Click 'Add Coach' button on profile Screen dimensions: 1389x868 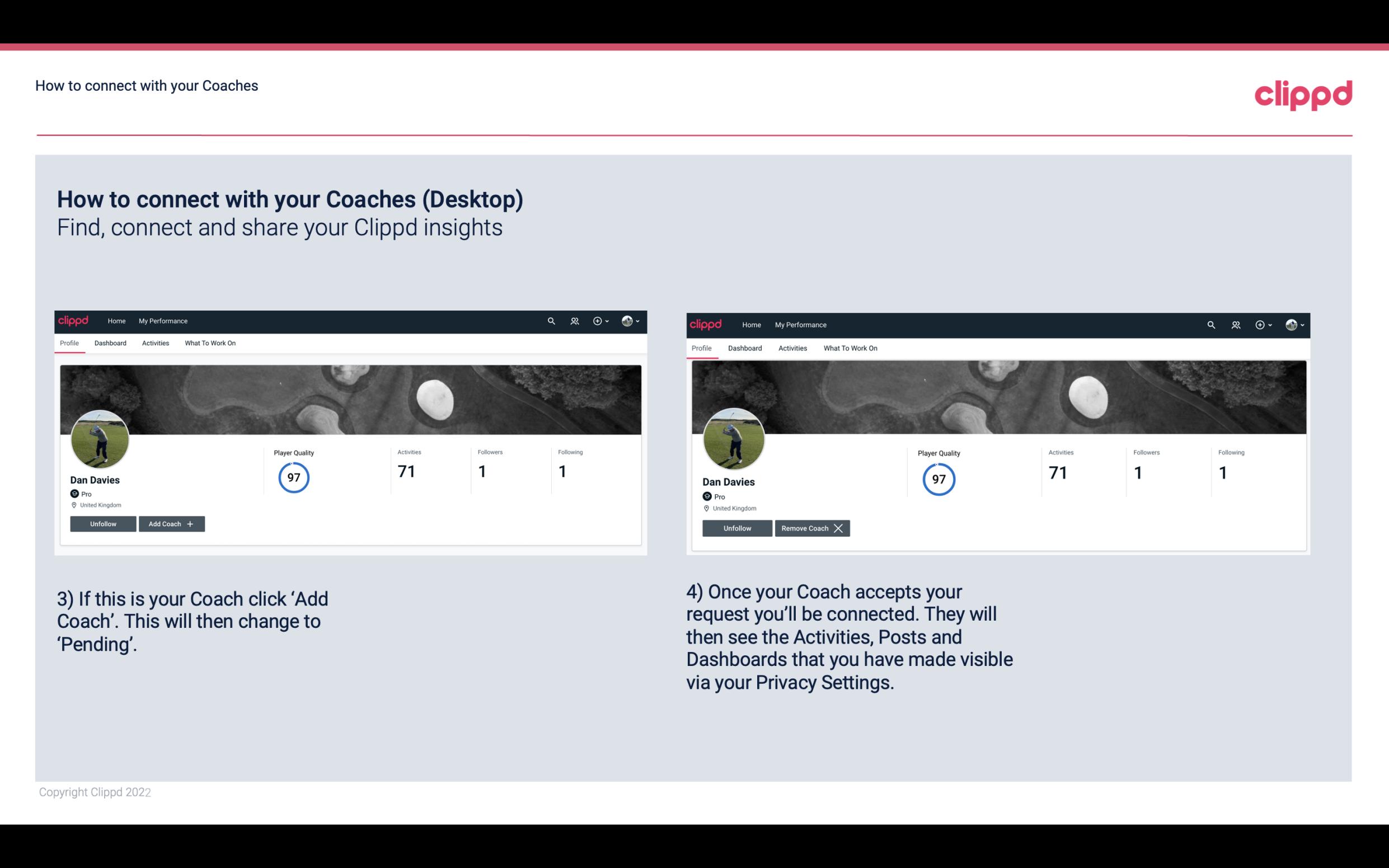[170, 523]
